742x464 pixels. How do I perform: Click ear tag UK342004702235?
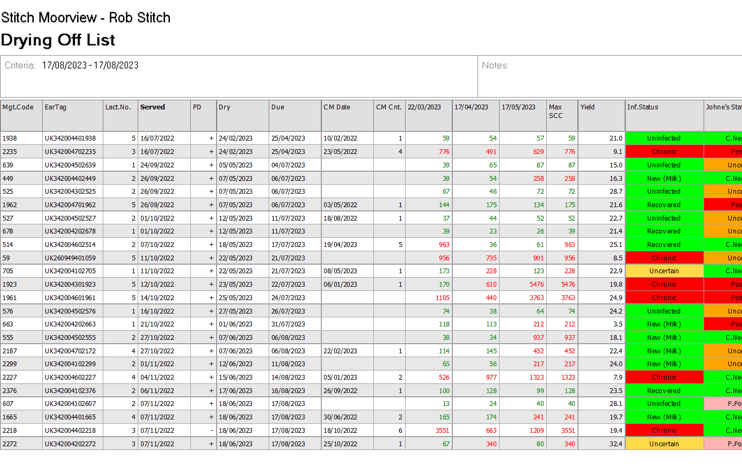(x=70, y=152)
